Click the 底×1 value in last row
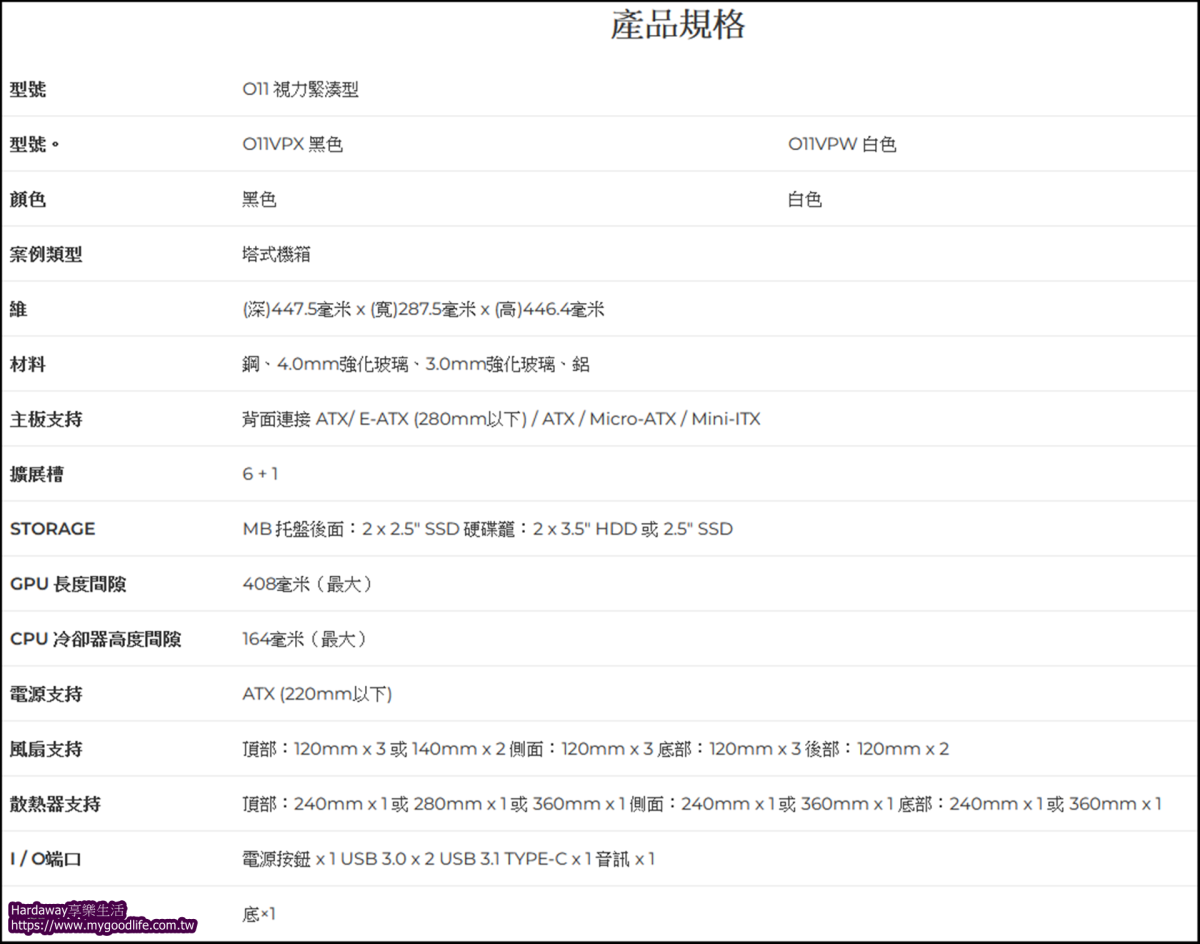Viewport: 1200px width, 944px height. pos(259,914)
